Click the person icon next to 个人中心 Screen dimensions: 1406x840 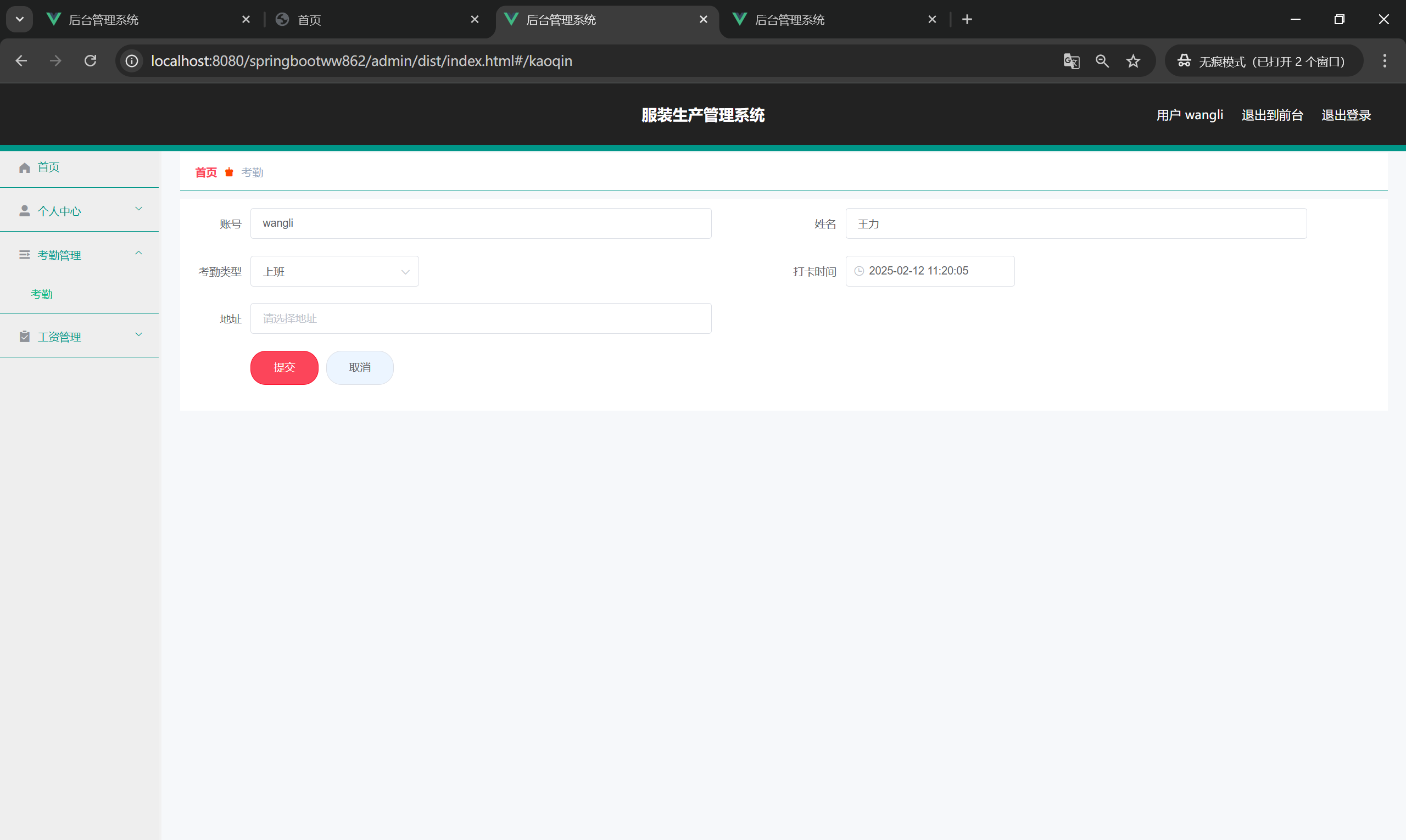(24, 211)
